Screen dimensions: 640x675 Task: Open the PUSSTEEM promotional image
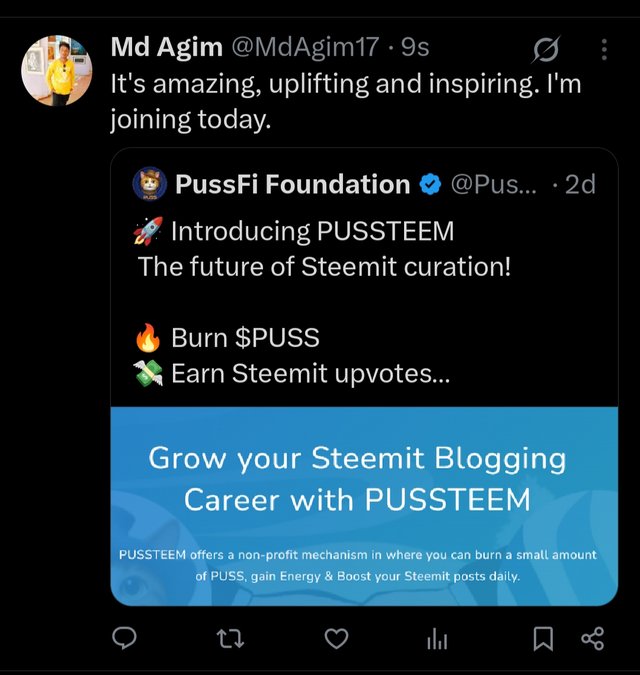click(364, 505)
